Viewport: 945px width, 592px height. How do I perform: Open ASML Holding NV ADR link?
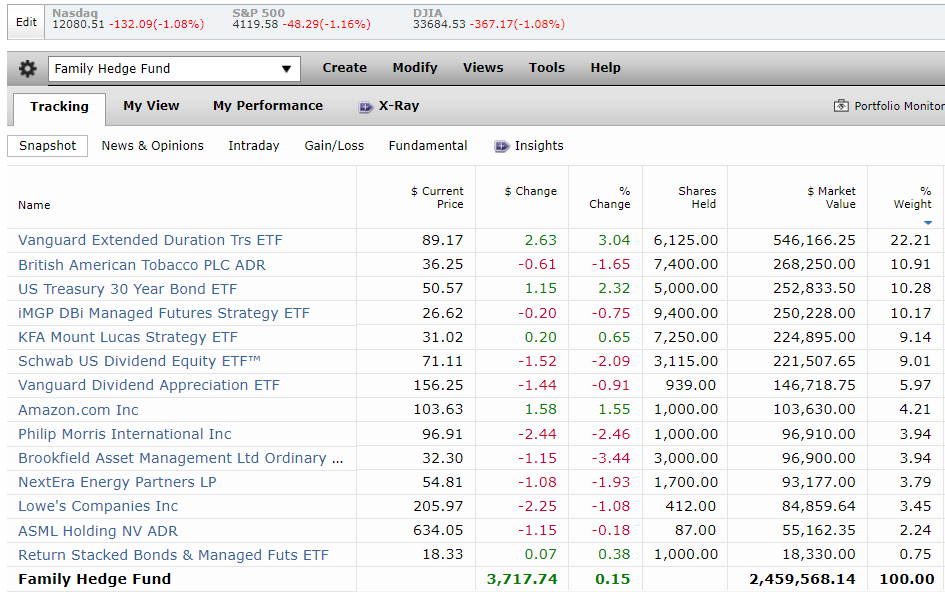(x=98, y=531)
